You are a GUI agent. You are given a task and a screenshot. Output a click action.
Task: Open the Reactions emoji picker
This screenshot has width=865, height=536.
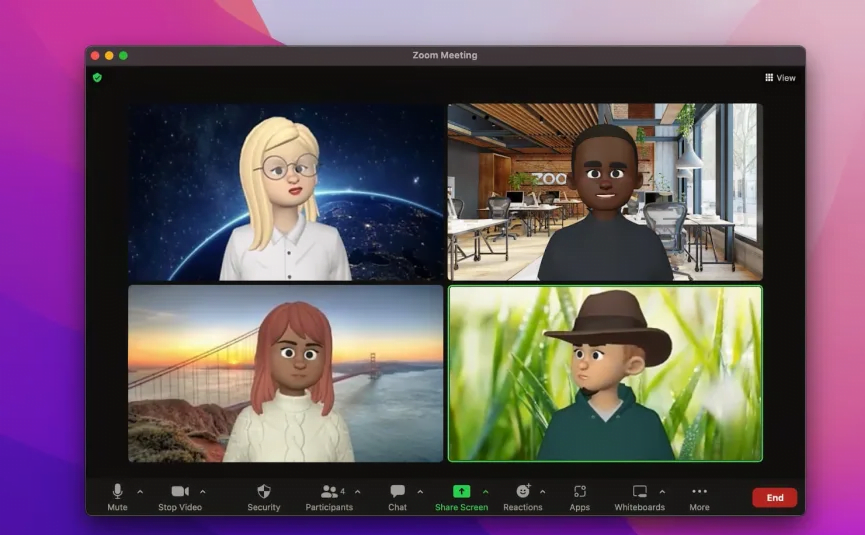(x=523, y=492)
